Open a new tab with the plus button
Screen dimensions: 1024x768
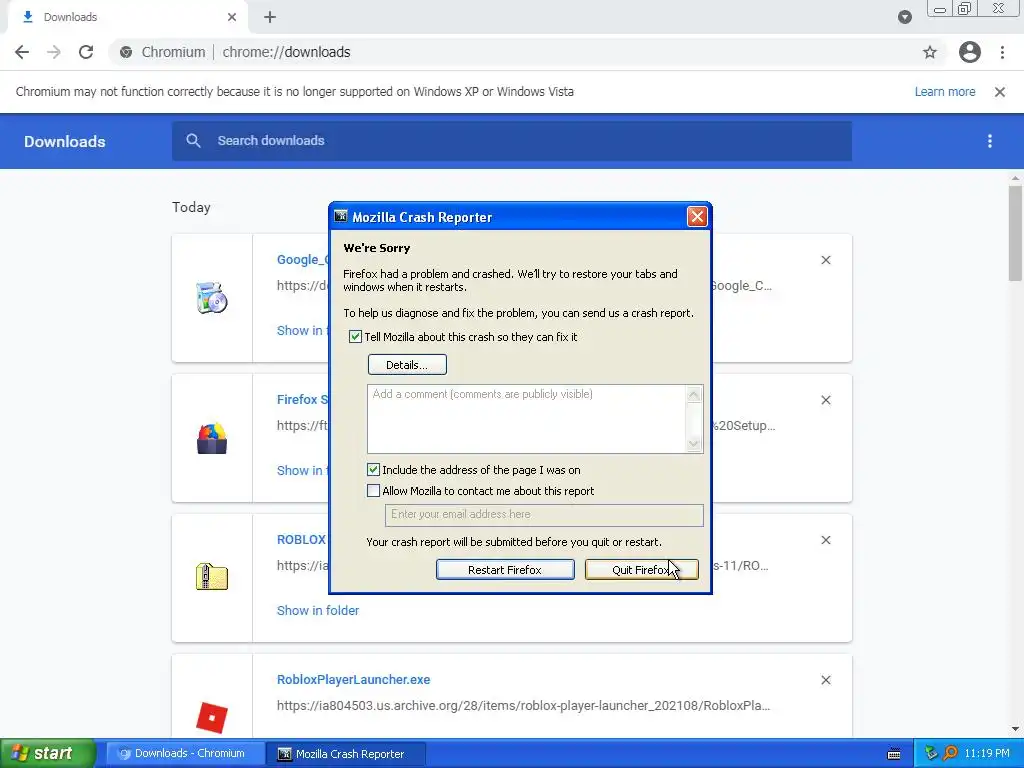click(270, 17)
